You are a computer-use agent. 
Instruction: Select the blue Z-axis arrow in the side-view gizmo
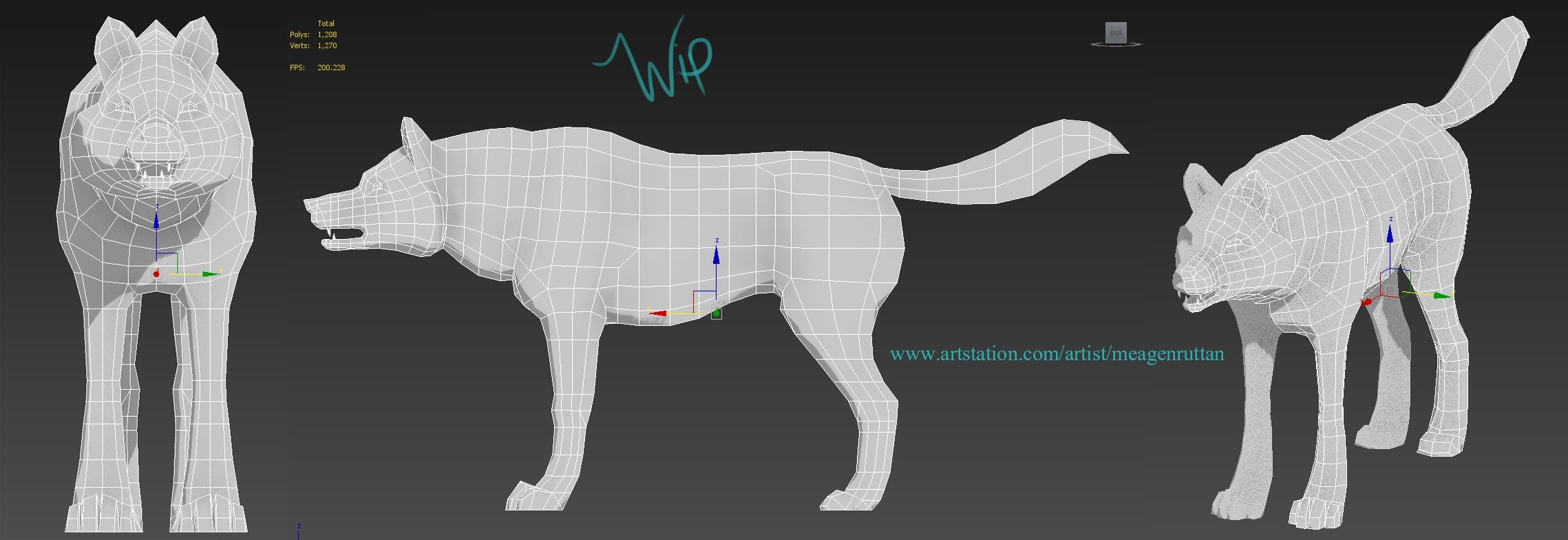coord(717,255)
